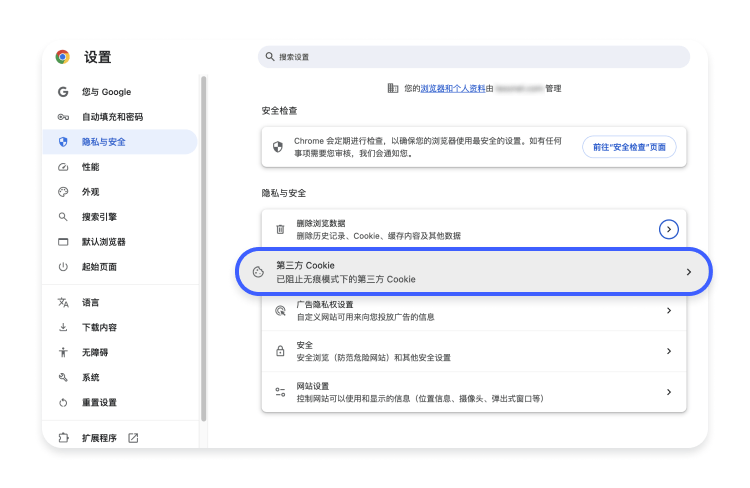Select 默认浏览器 in sidebar
The image size is (750, 488).
click(120, 242)
